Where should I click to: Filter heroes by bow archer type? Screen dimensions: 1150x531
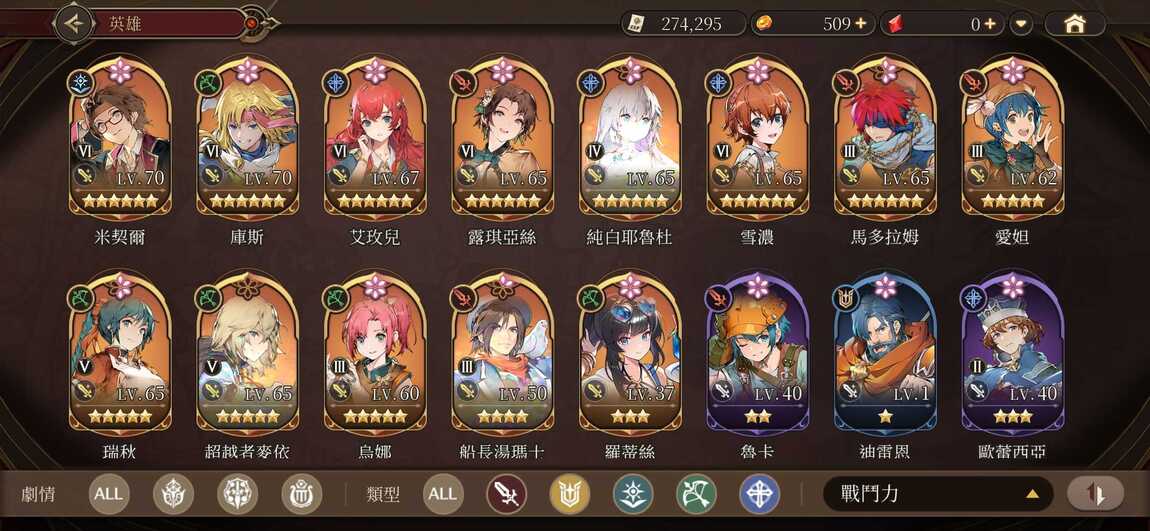[x=696, y=494]
